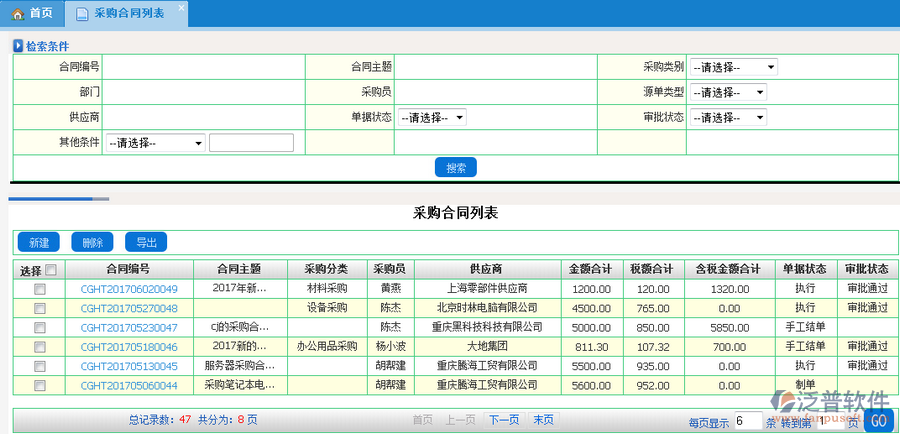The height and width of the screenshot is (434, 900).
Task: Click the 导出 button
Action: pyautogui.click(x=146, y=243)
